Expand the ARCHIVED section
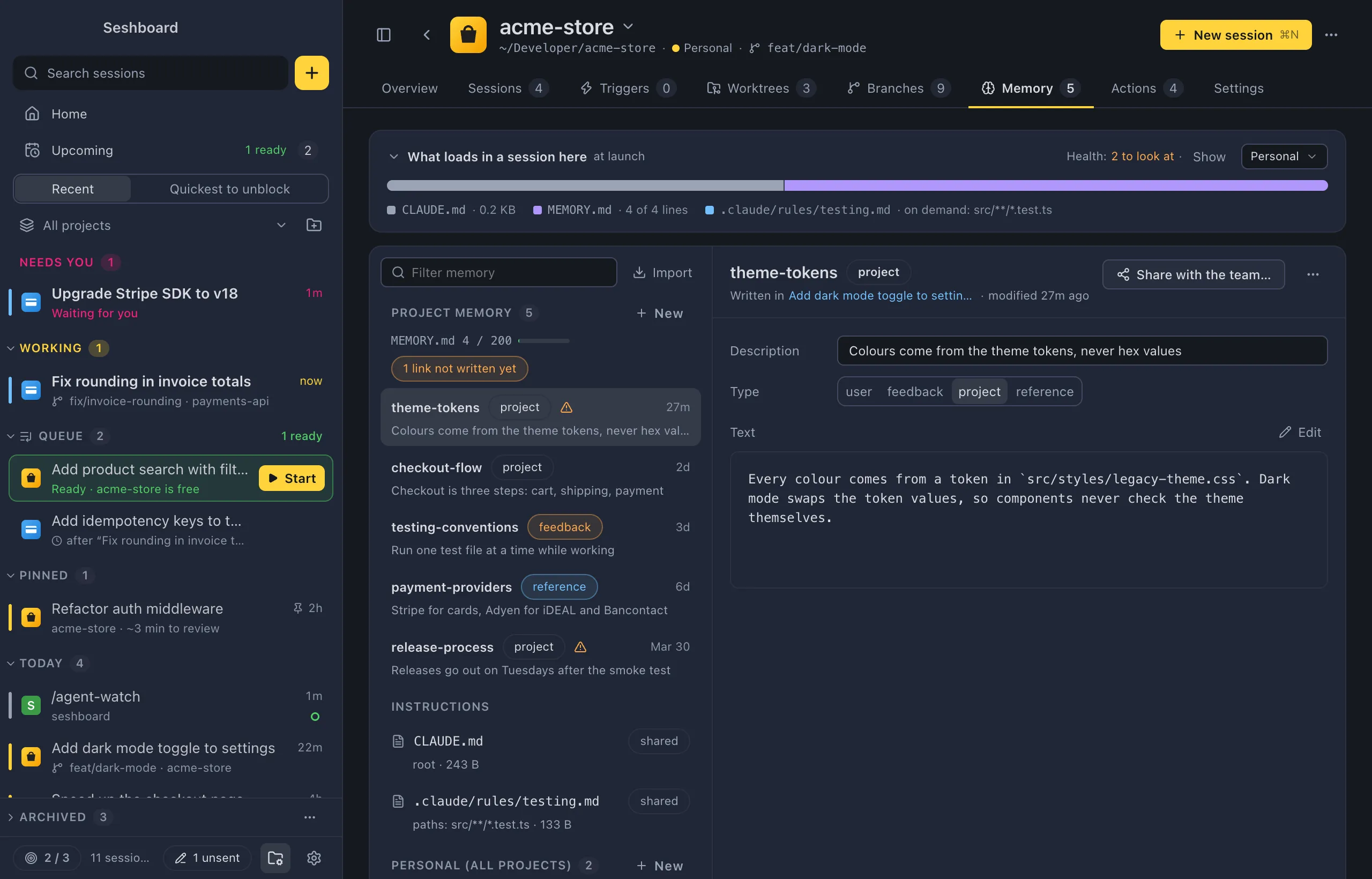This screenshot has height=879, width=1372. (x=10, y=817)
